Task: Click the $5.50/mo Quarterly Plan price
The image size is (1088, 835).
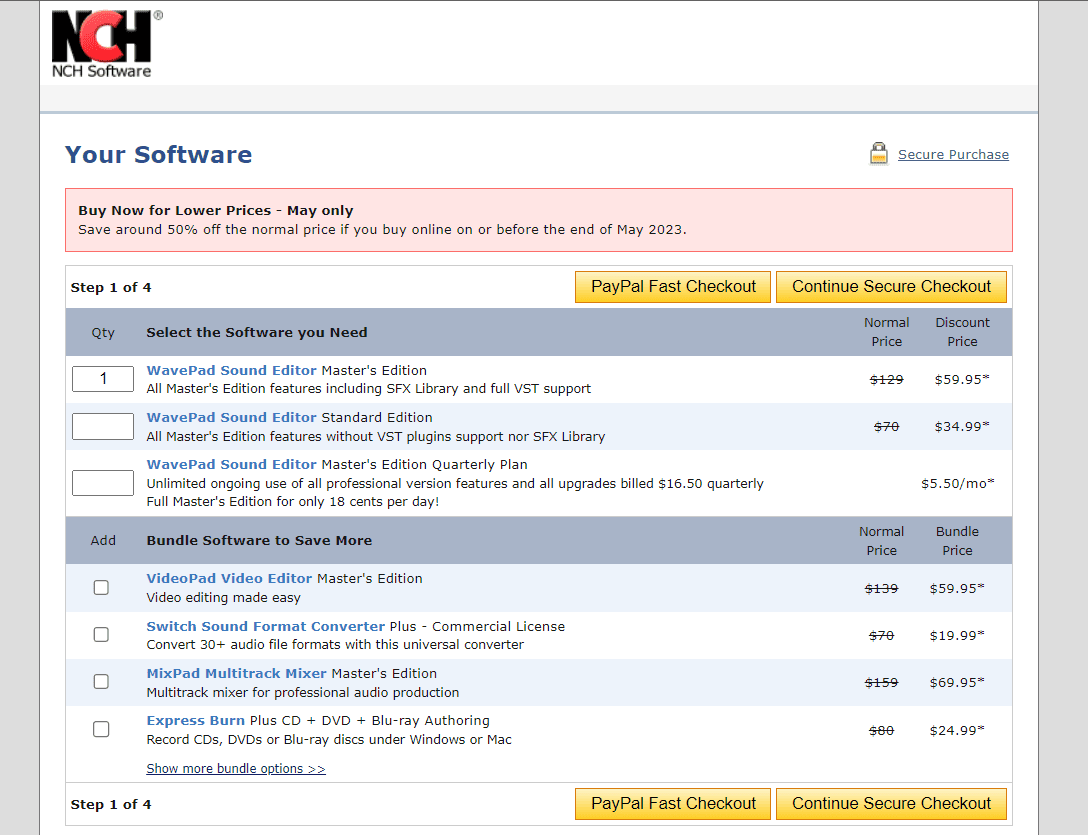Action: (x=958, y=484)
